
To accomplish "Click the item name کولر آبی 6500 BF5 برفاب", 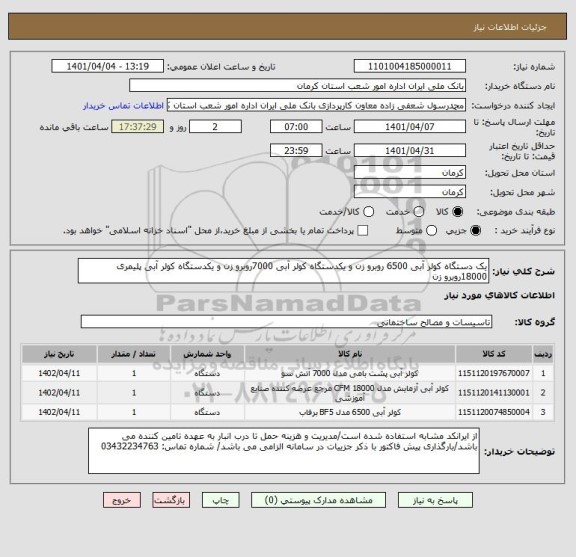I will [x=350, y=412].
